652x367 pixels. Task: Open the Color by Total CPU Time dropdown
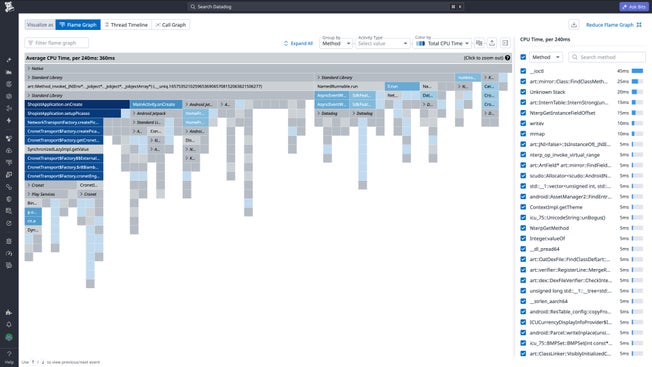442,43
